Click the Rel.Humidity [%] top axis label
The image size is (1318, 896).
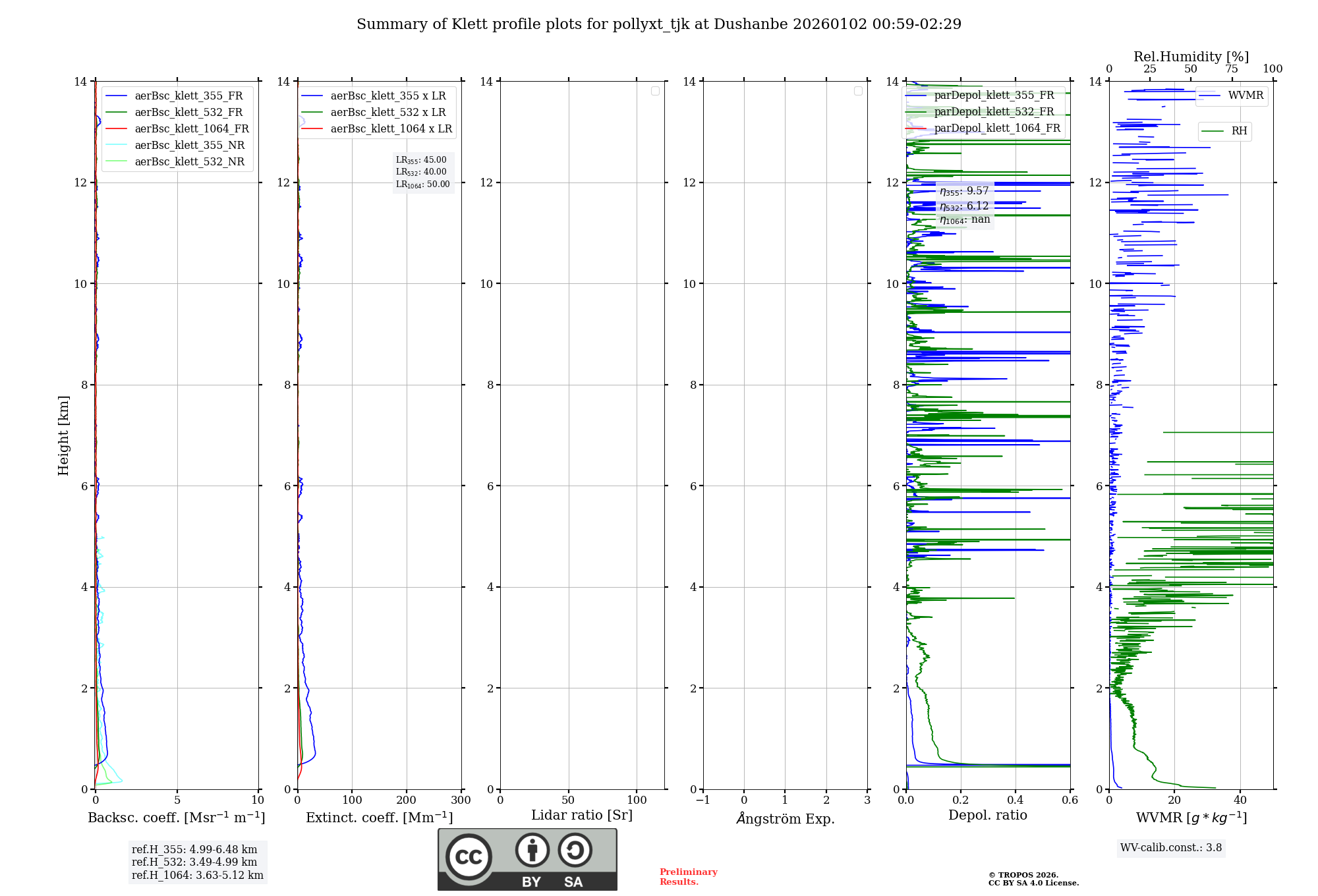pyautogui.click(x=1190, y=57)
